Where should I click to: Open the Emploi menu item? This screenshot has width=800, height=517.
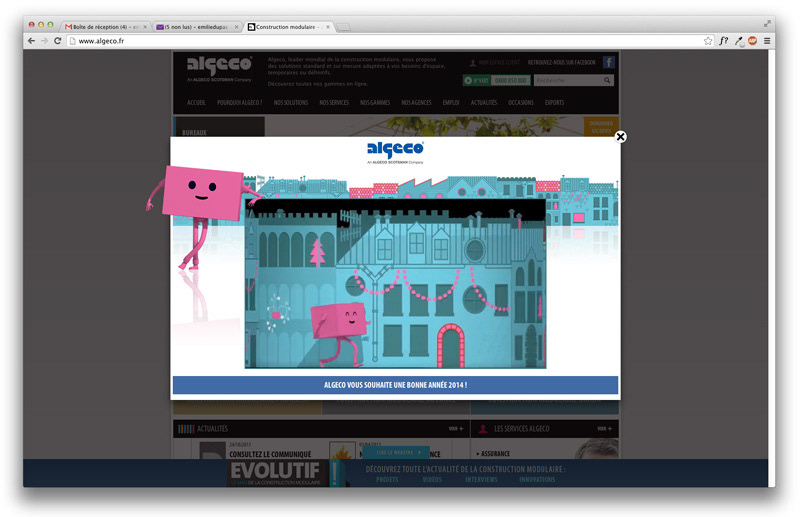(451, 103)
